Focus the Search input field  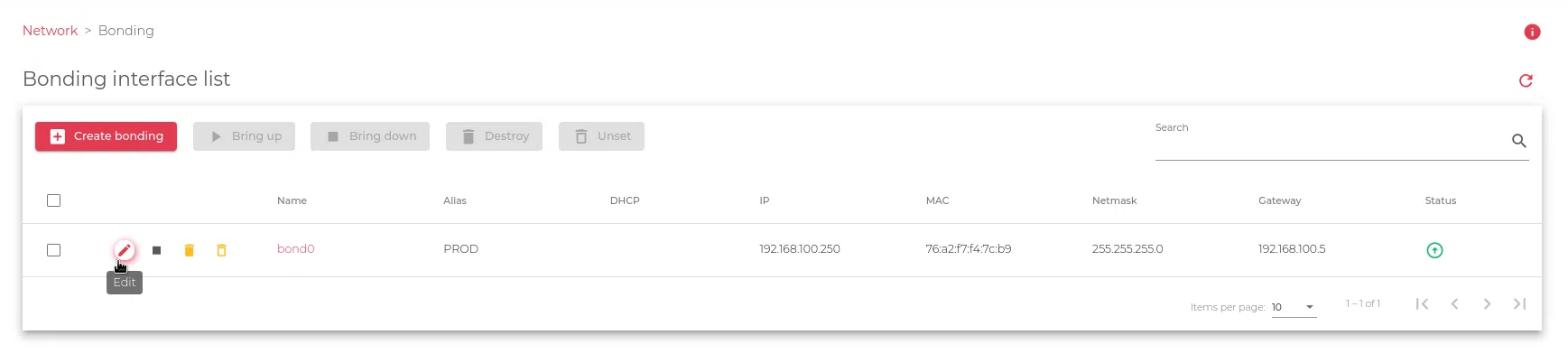[1327, 144]
